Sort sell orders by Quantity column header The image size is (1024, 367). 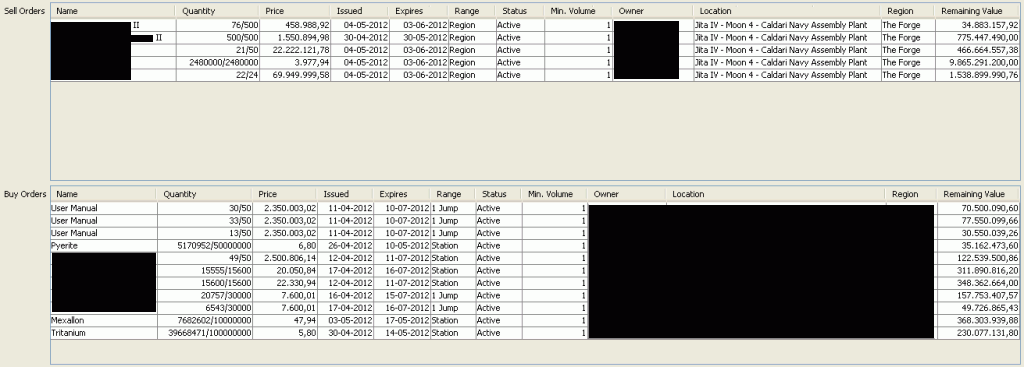pos(217,11)
